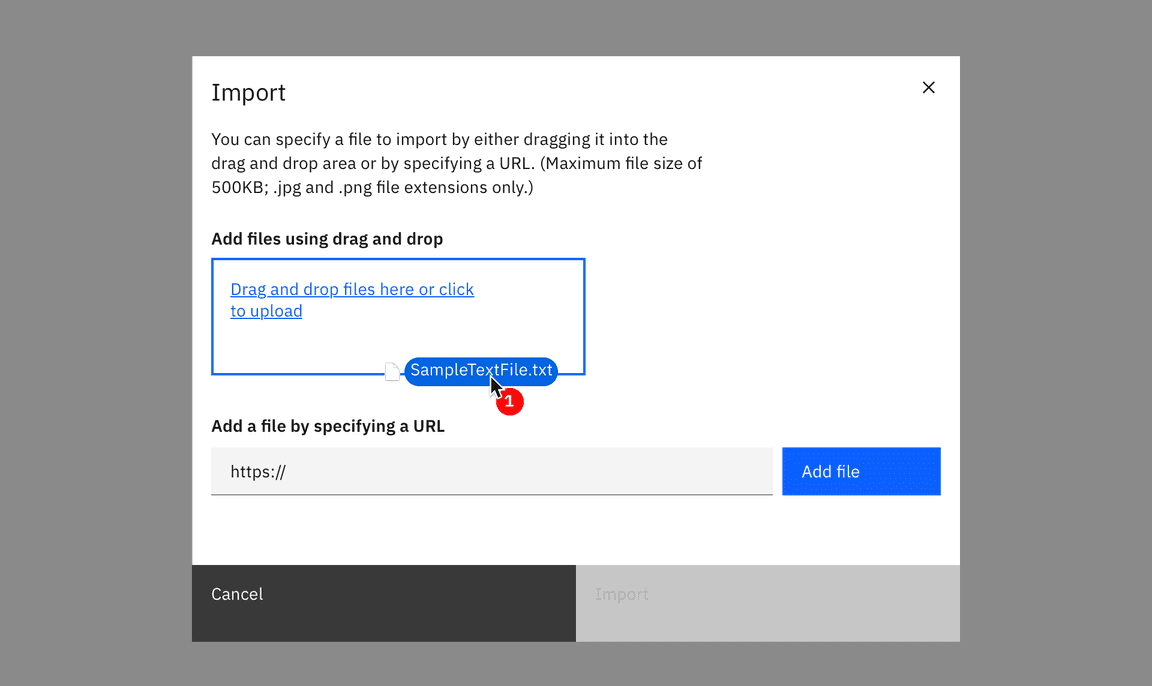Select the SampleTextFile.txt file chip
This screenshot has height=686, width=1152.
click(480, 371)
